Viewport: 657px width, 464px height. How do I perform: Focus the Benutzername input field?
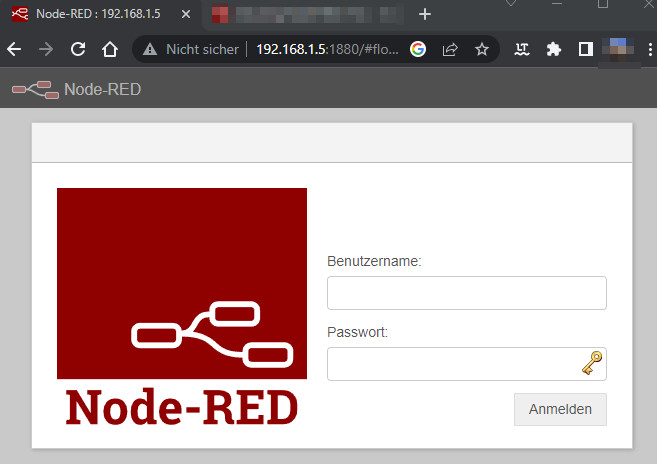pyautogui.click(x=467, y=293)
